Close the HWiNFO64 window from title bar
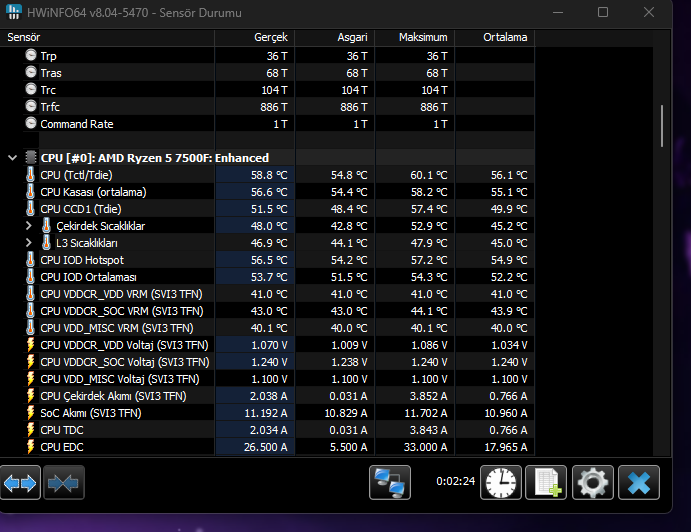 click(649, 12)
